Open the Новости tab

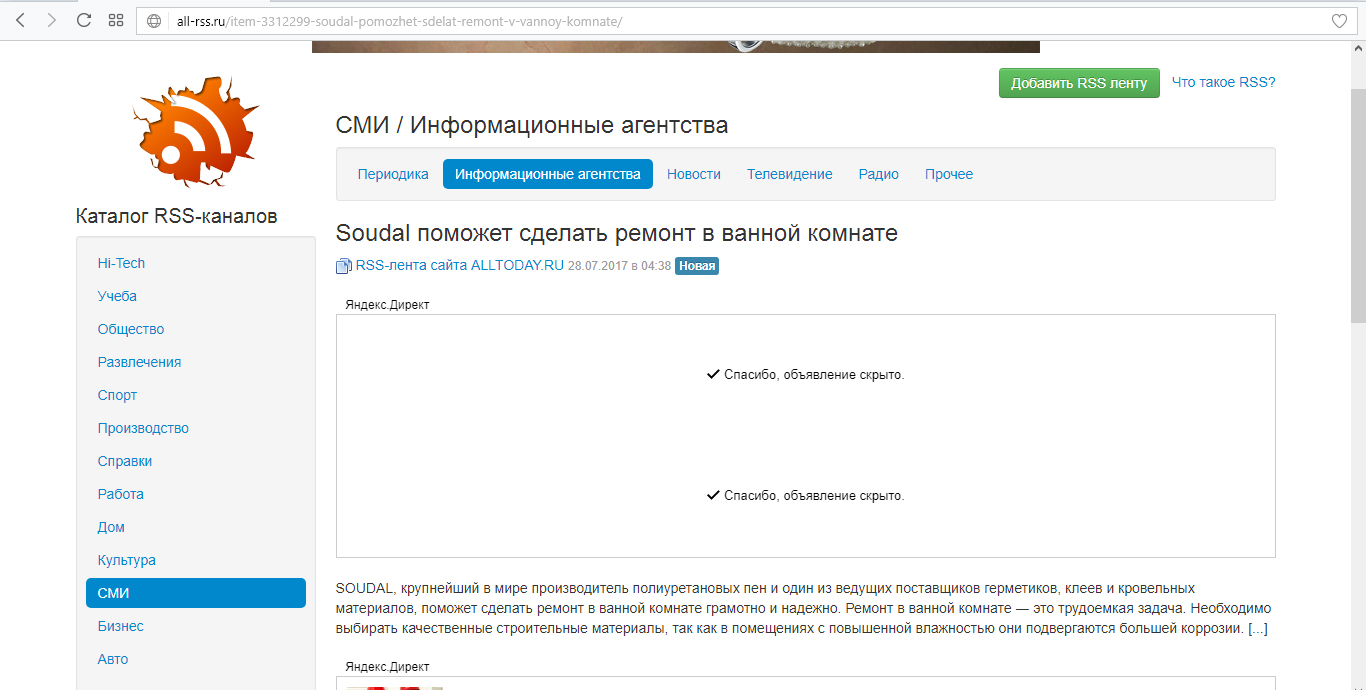(x=694, y=174)
